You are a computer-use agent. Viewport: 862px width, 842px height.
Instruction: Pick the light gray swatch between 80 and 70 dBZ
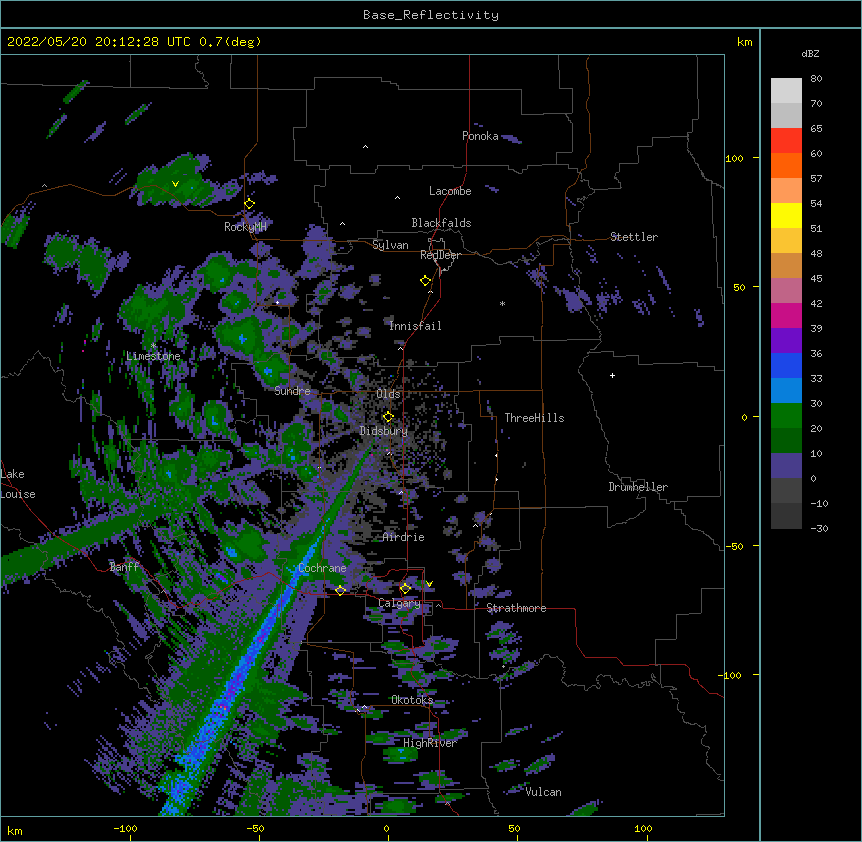[786, 91]
